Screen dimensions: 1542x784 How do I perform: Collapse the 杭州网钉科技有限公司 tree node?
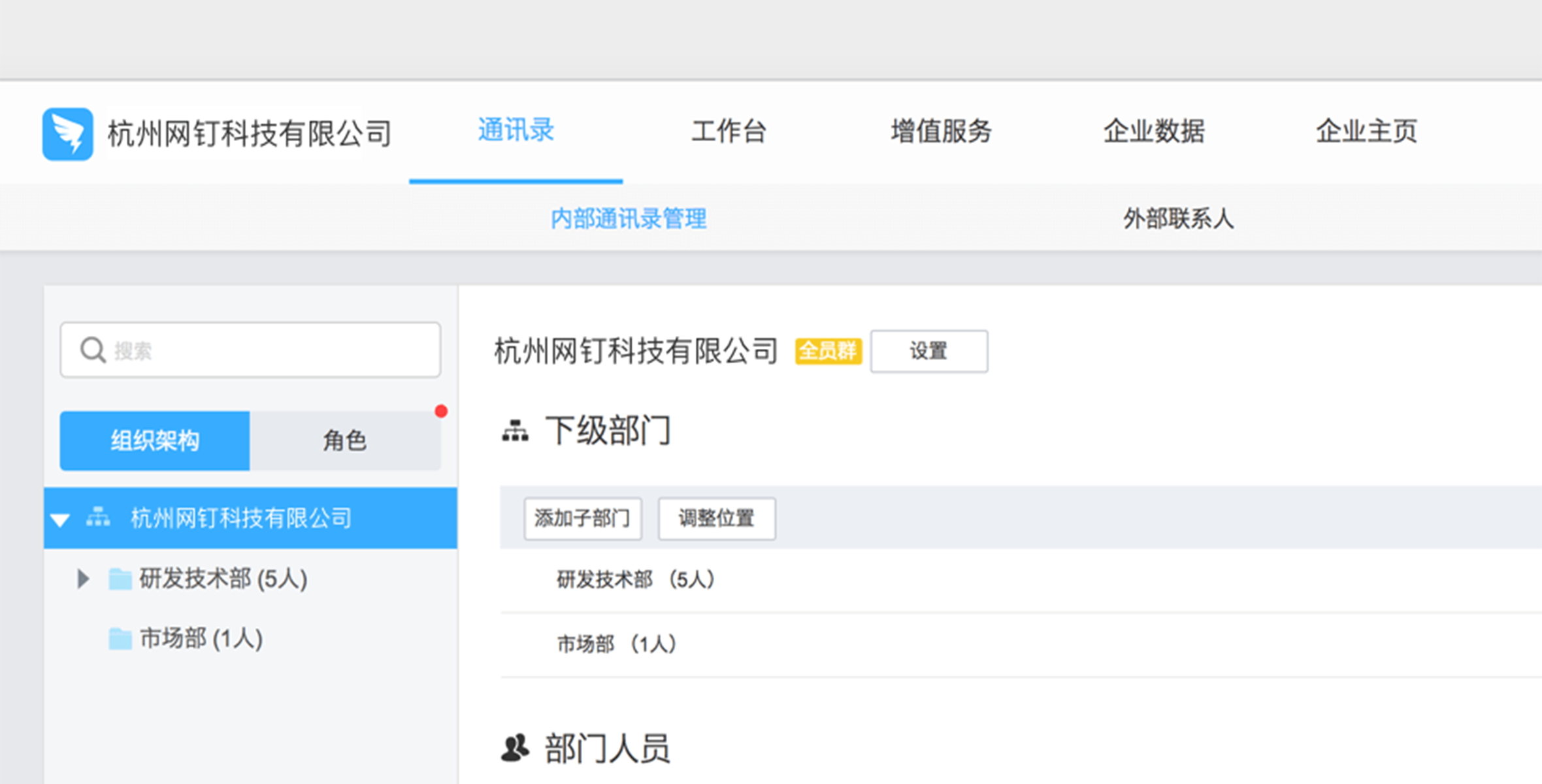point(60,520)
